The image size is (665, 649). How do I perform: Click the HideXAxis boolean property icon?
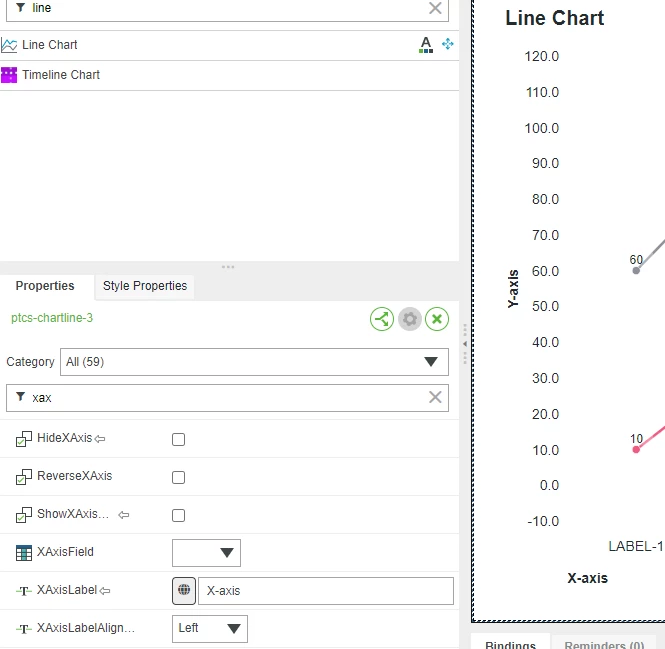point(24,439)
